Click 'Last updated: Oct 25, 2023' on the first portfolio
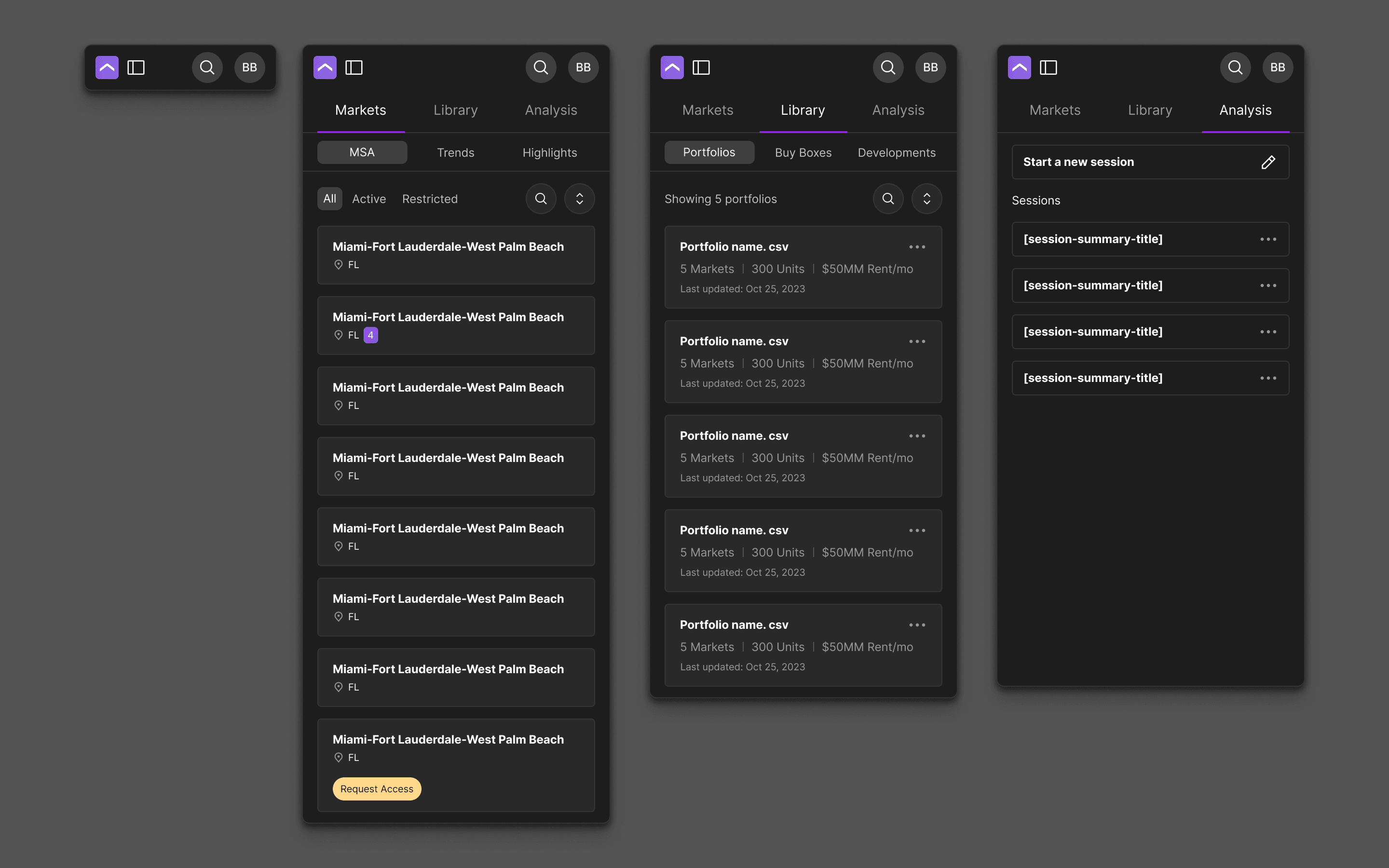Screen dimensions: 1389x868 742,289
